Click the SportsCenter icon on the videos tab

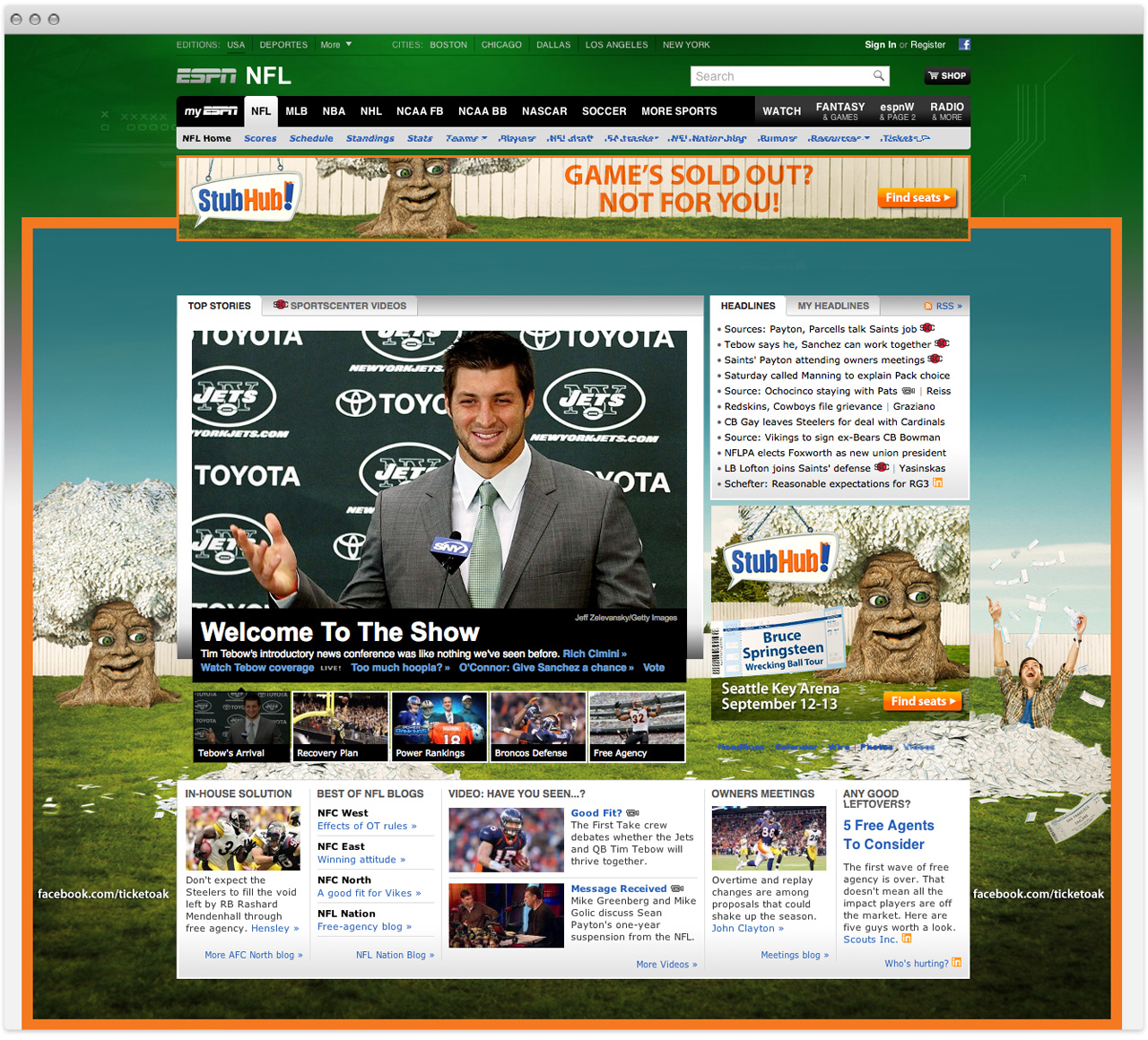pos(281,305)
